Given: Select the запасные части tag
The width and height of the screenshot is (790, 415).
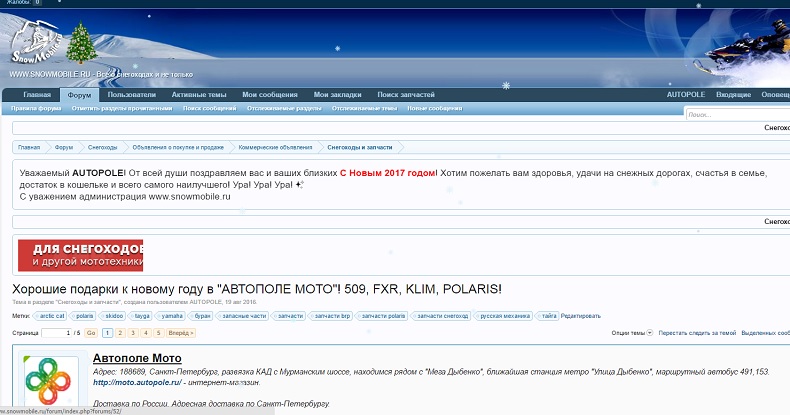Looking at the screenshot, I should pyautogui.click(x=242, y=316).
